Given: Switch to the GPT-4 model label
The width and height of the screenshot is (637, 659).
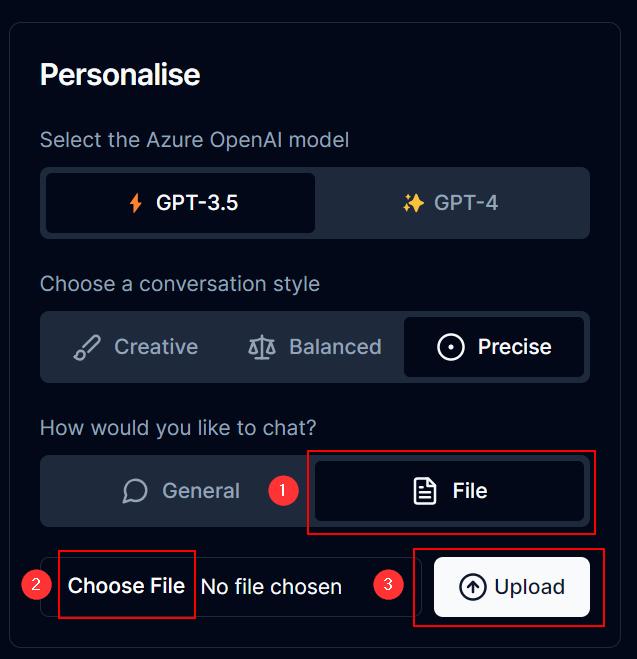Looking at the screenshot, I should click(466, 203).
